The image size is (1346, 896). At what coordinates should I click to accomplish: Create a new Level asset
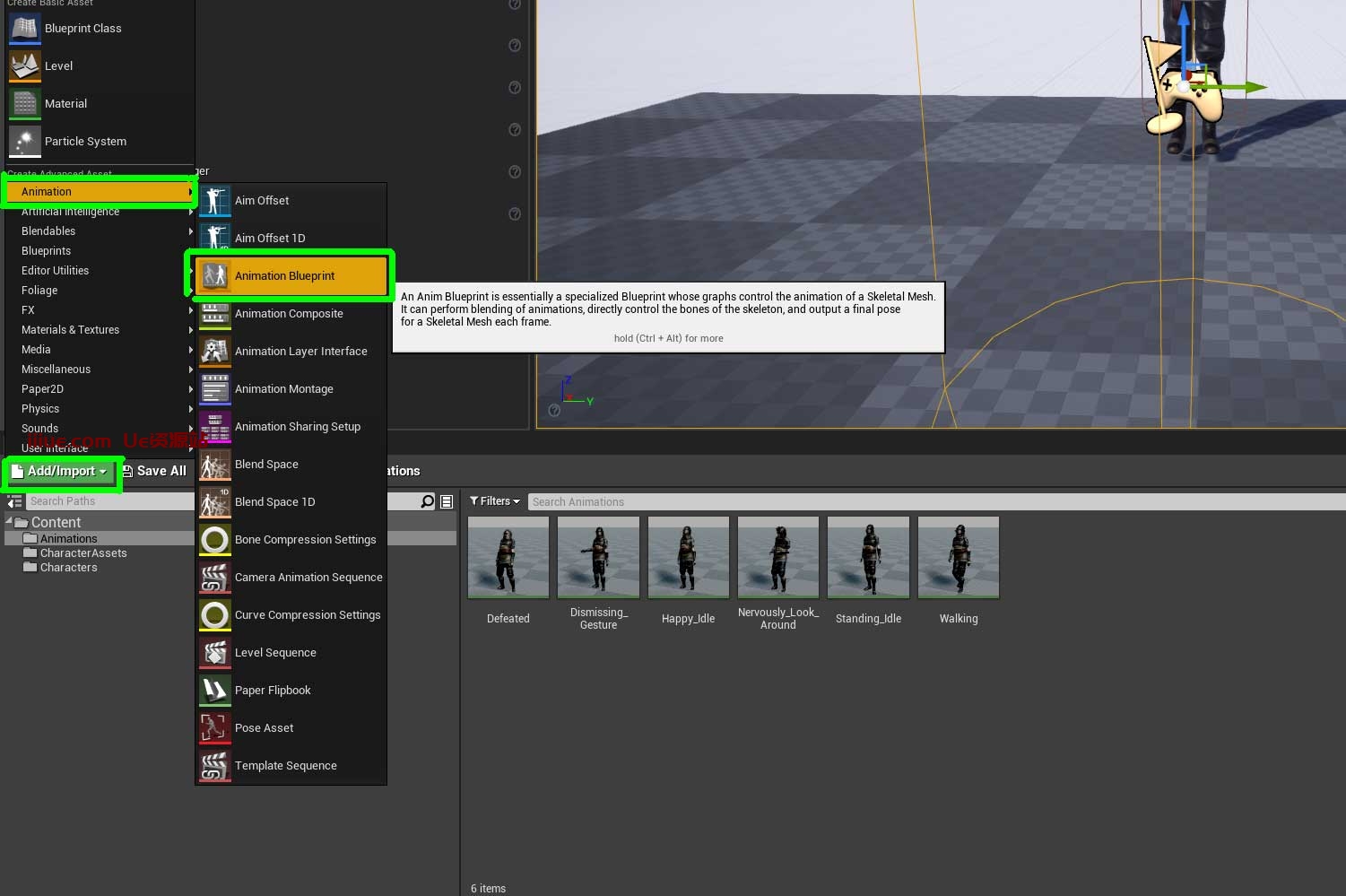coord(58,66)
